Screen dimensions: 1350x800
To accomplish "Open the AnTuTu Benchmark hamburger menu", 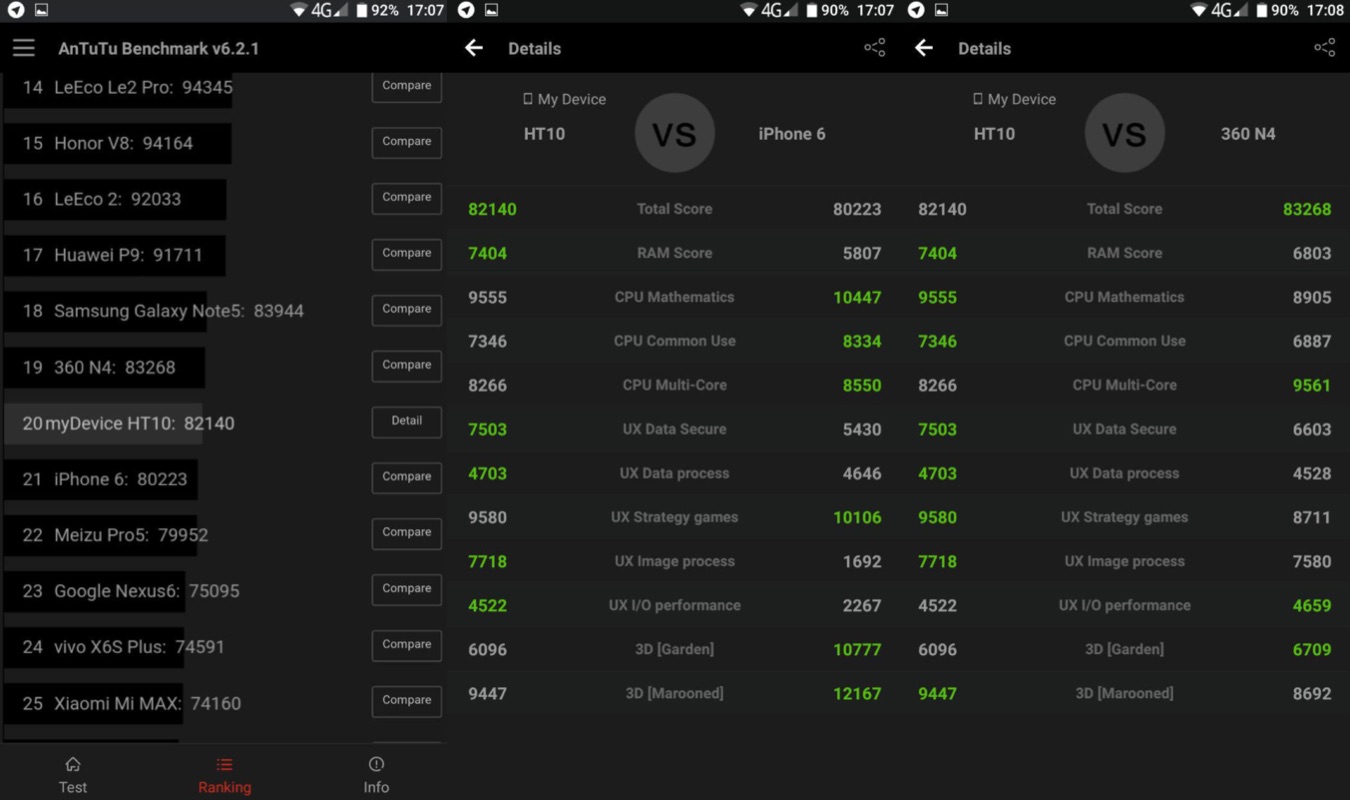I will [24, 48].
